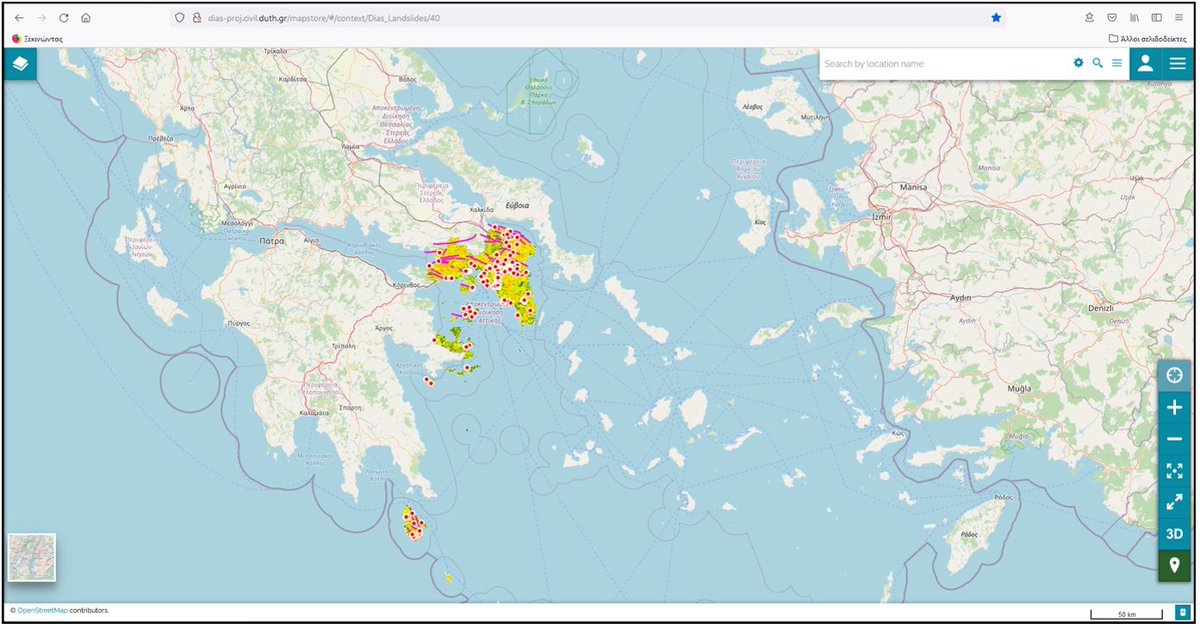The width and height of the screenshot is (1200, 629).
Task: Open the user account menu
Action: pos(1145,62)
